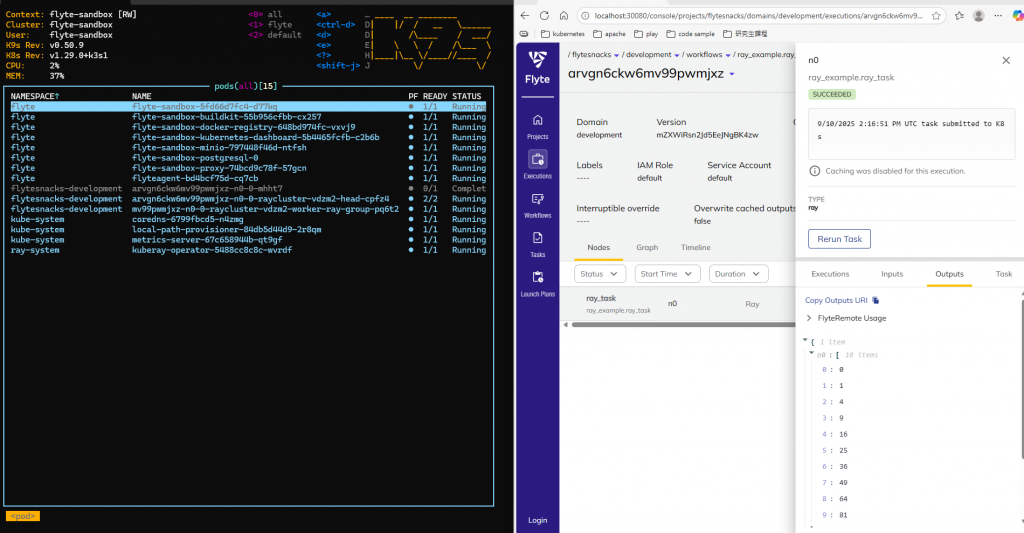Select flyte-sandbox-minio pod in k9s
The height and width of the screenshot is (533, 1024).
248,148
